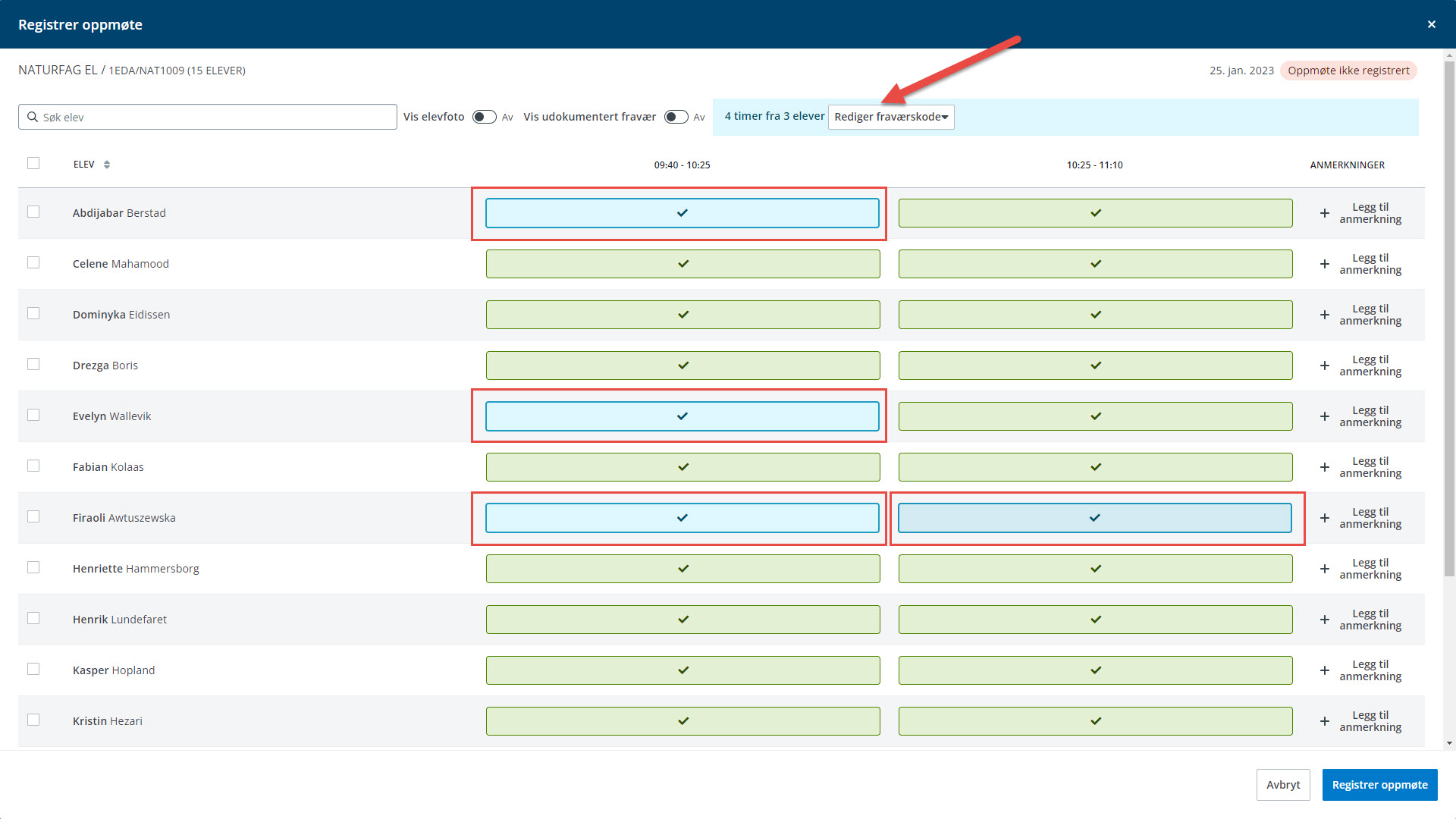Toggle 09:40 attendance for Firaoli Awtuszewska
Image resolution: width=1456 pixels, height=819 pixels.
point(682,518)
